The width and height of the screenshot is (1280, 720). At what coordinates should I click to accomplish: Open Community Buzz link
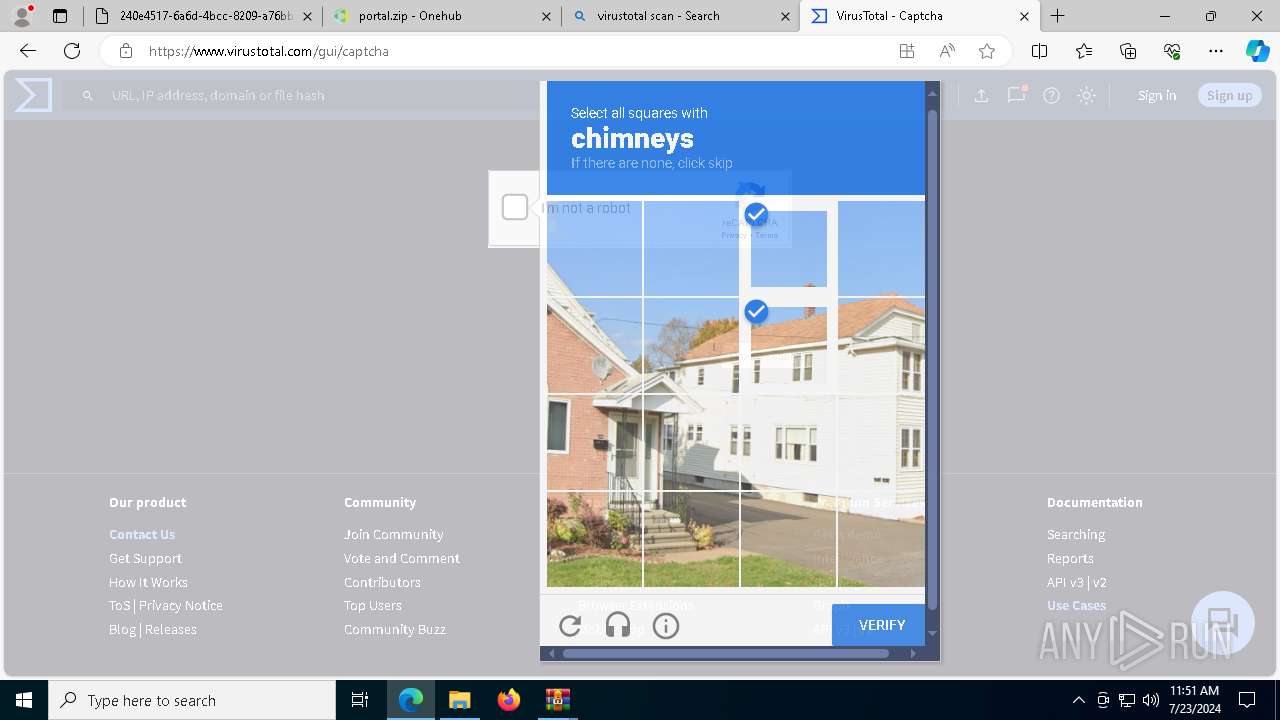pyautogui.click(x=395, y=629)
